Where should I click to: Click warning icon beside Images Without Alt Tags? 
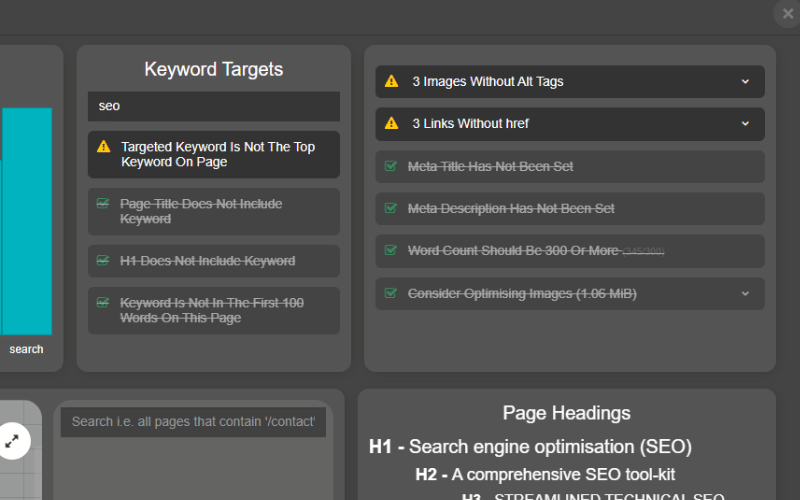(391, 82)
